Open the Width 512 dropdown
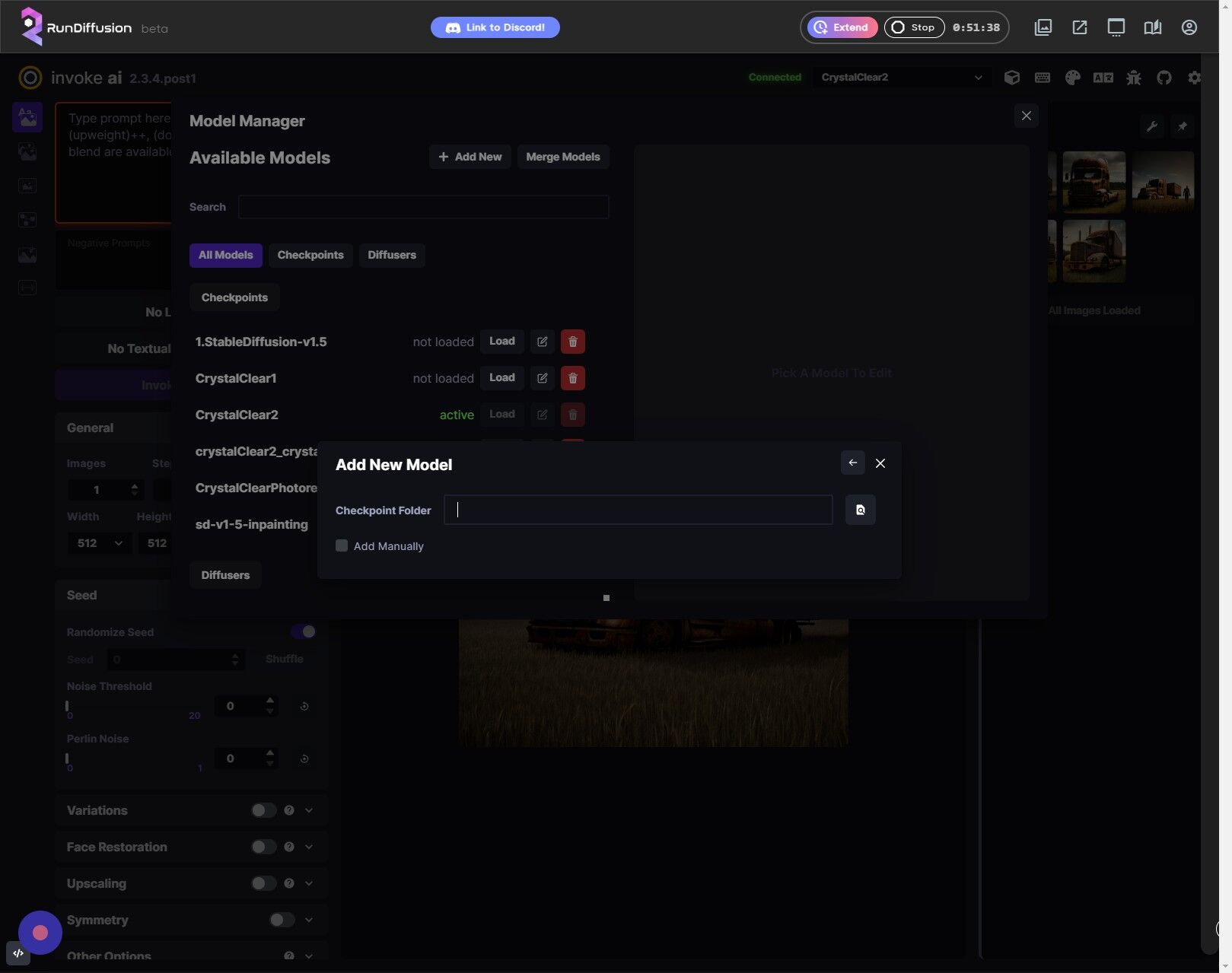Screen dimensions: 1232x973 pyautogui.click(x=99, y=543)
